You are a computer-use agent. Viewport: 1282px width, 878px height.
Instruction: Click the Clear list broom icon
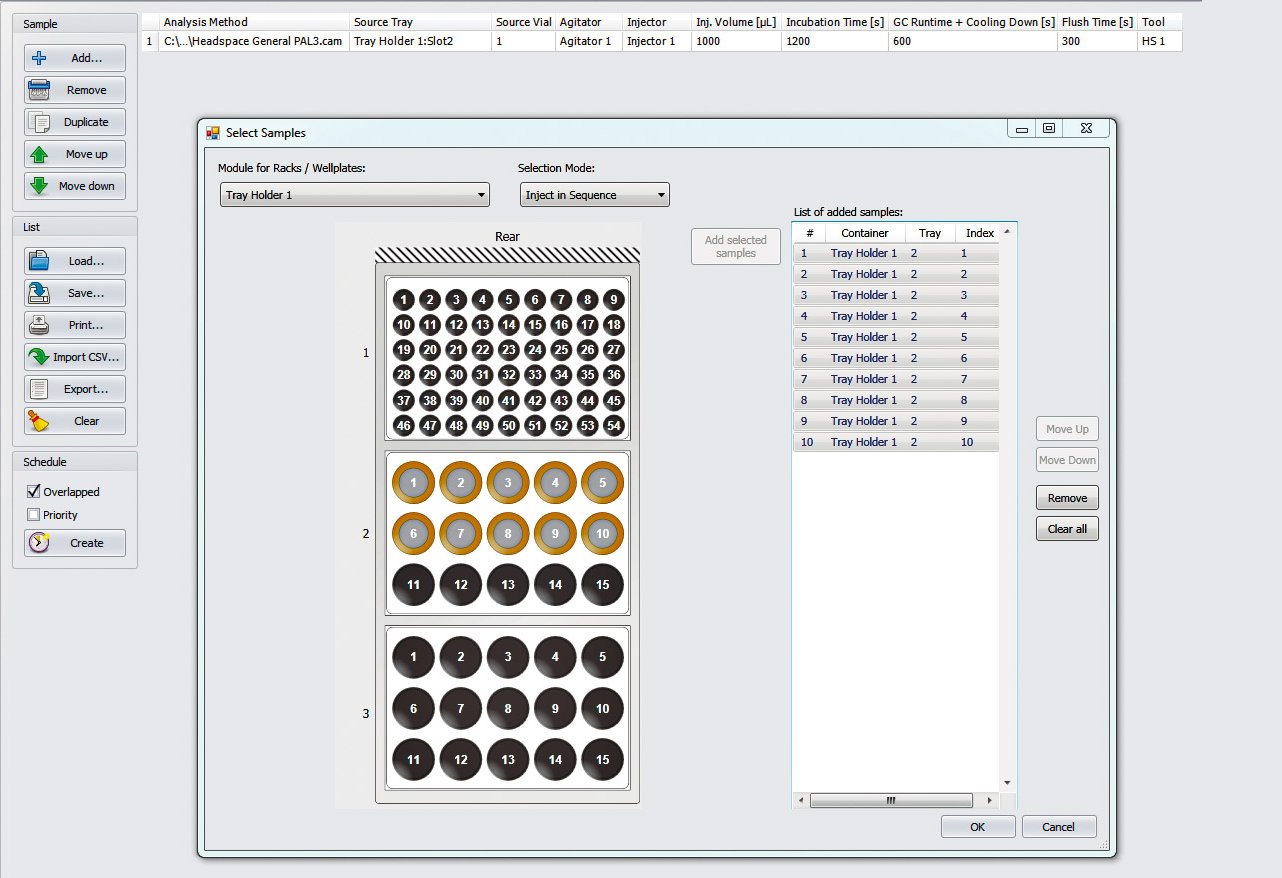click(x=40, y=421)
